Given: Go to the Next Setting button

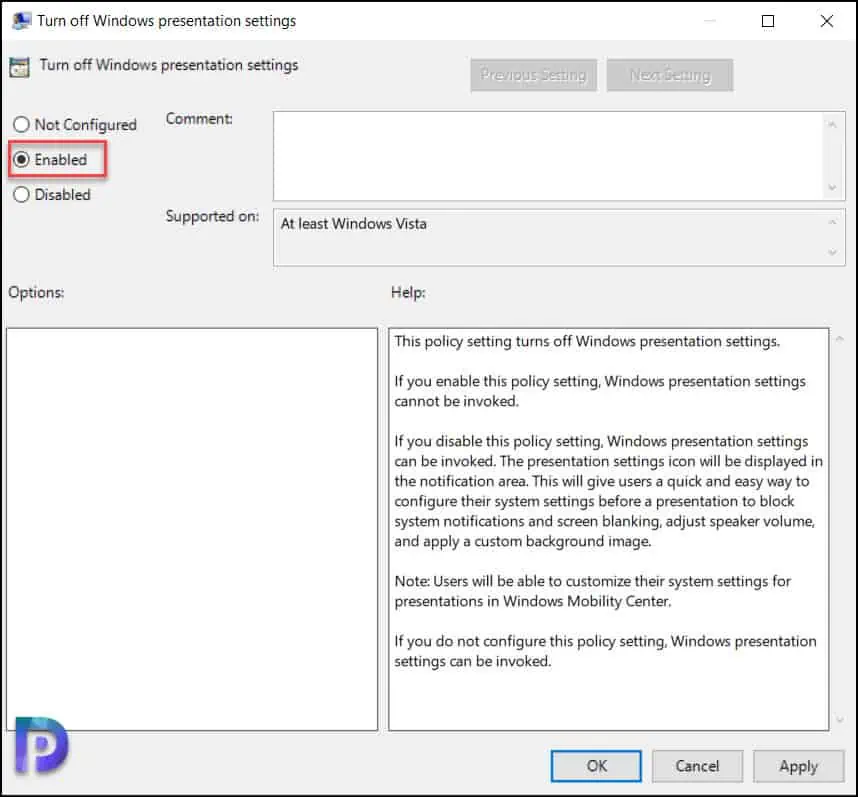Looking at the screenshot, I should point(670,74).
